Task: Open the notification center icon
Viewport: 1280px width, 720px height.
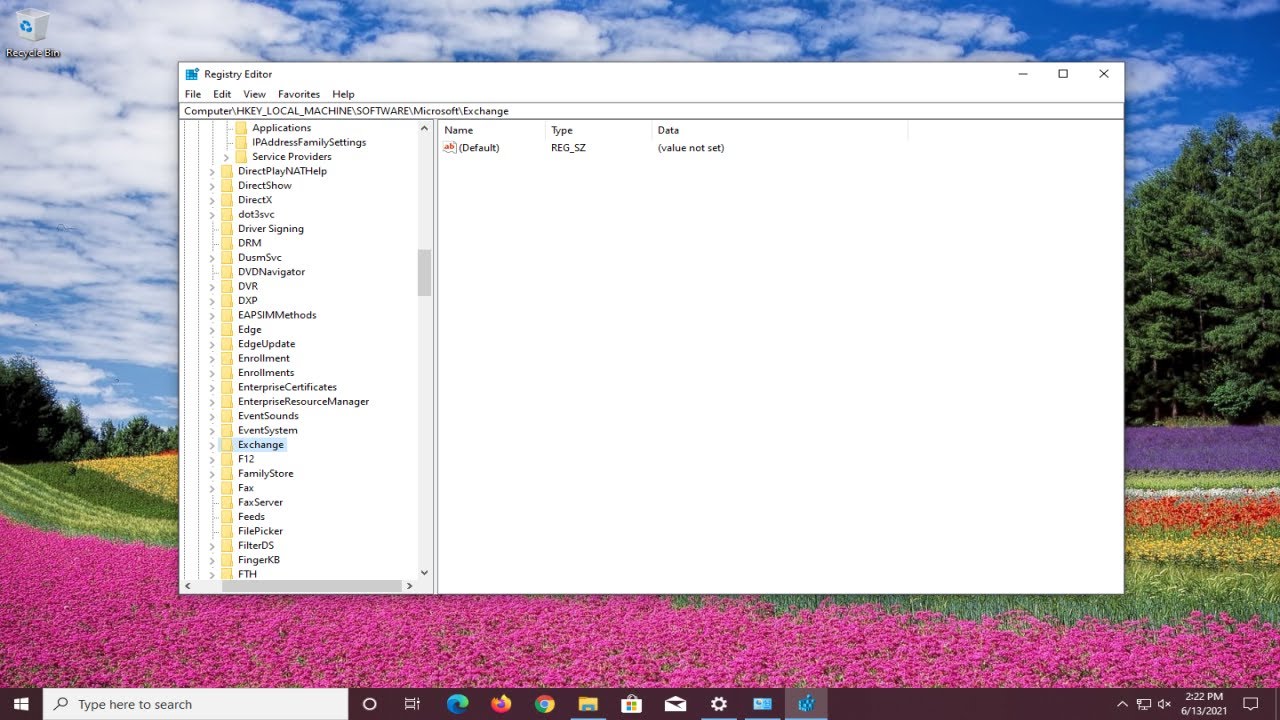Action: tap(1250, 704)
